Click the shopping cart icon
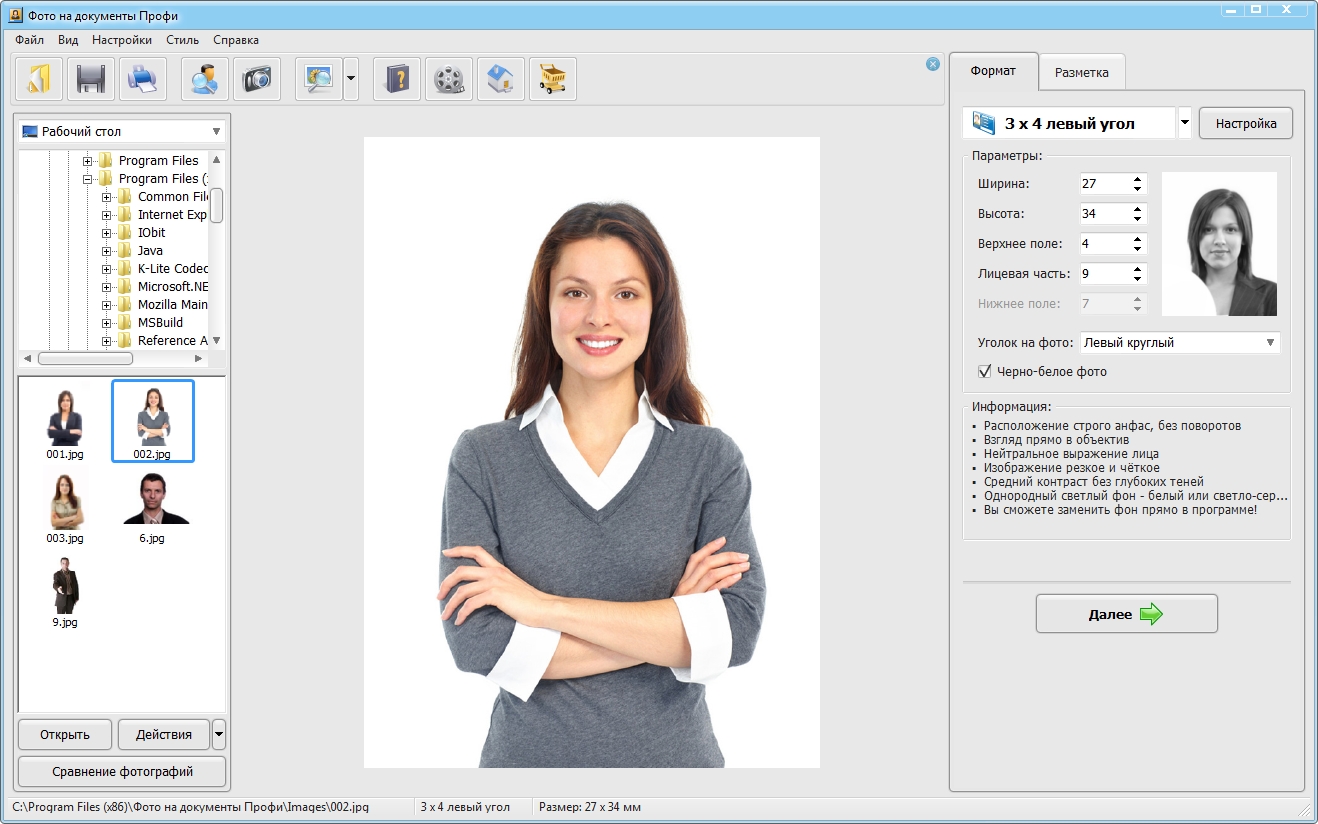1318x824 pixels. (x=553, y=79)
